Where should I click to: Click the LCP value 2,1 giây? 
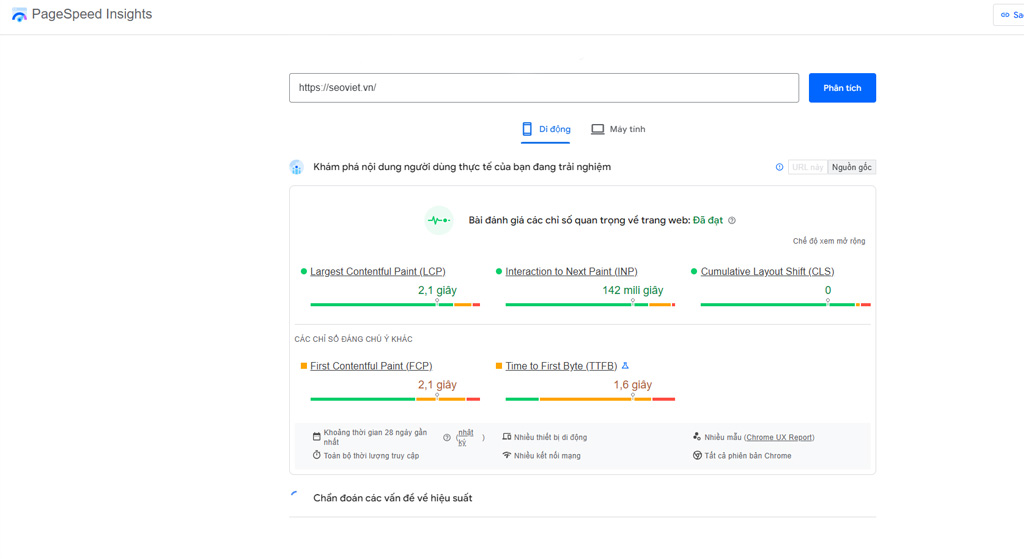coord(438,290)
